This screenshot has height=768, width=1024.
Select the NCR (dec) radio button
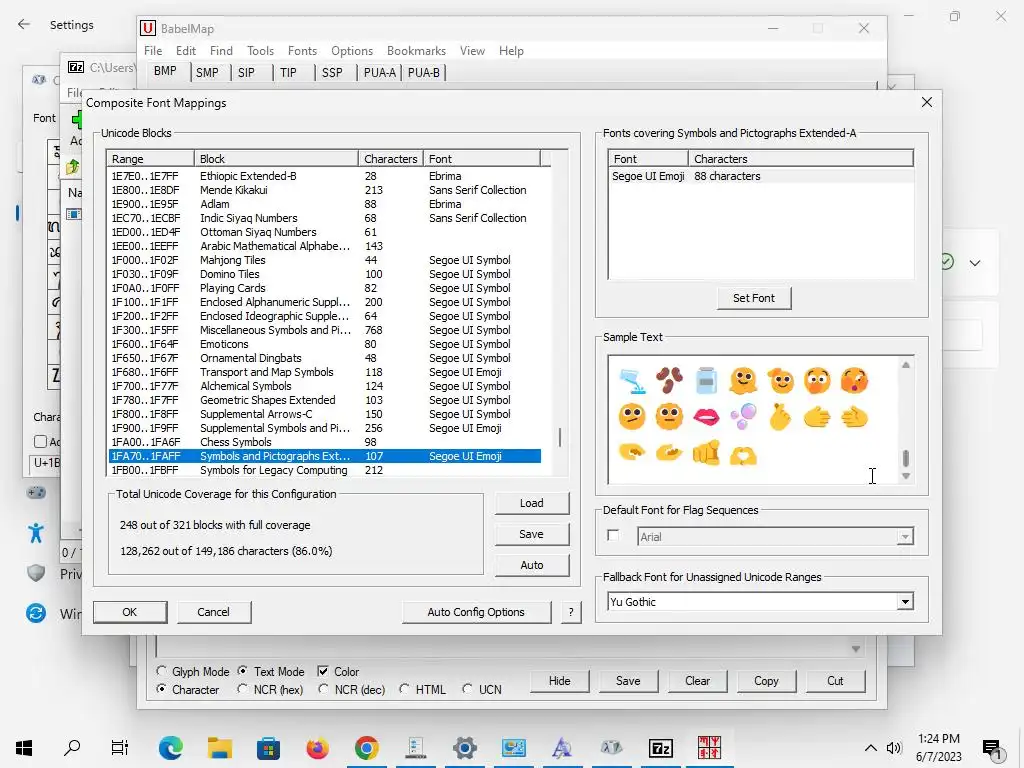(x=323, y=689)
